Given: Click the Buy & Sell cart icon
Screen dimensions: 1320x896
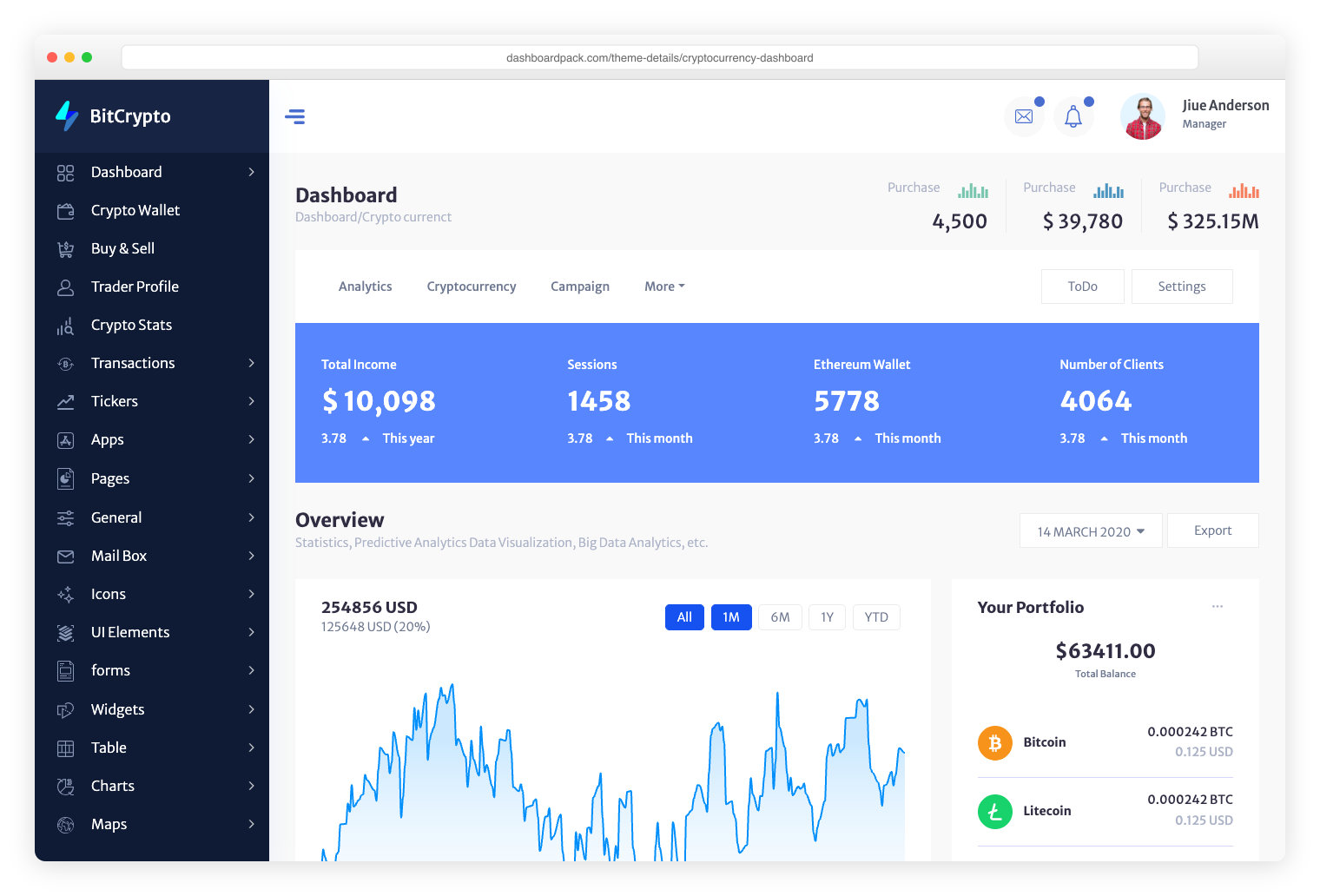Looking at the screenshot, I should [x=66, y=249].
